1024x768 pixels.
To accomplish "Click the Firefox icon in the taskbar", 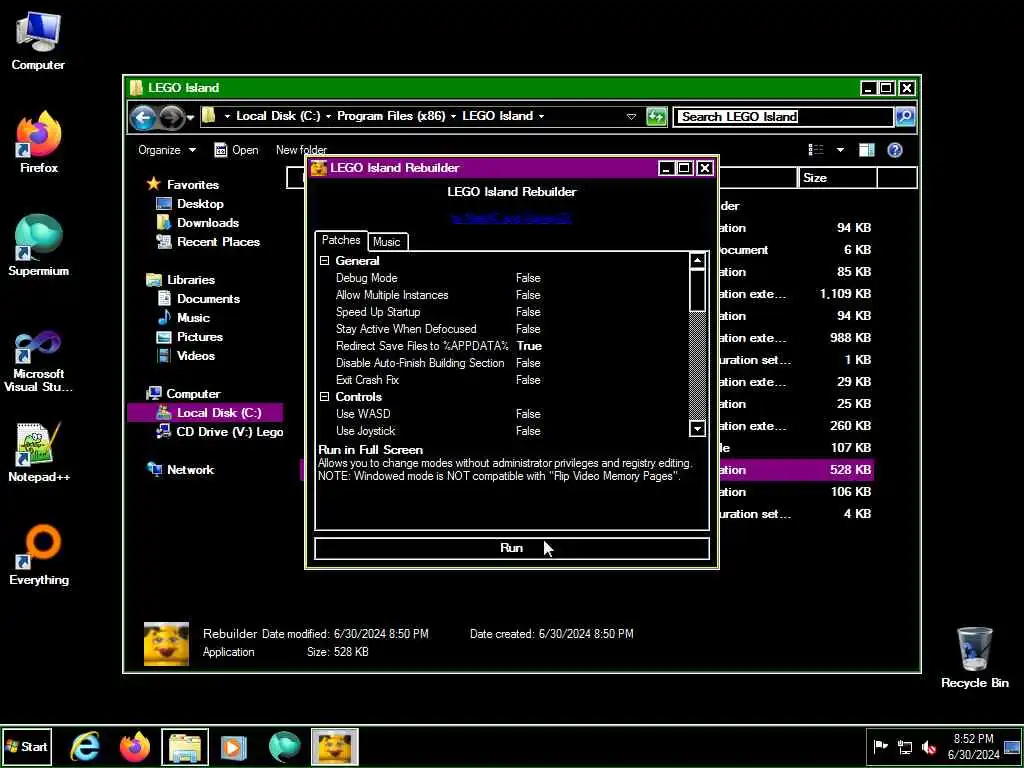I will [x=135, y=747].
